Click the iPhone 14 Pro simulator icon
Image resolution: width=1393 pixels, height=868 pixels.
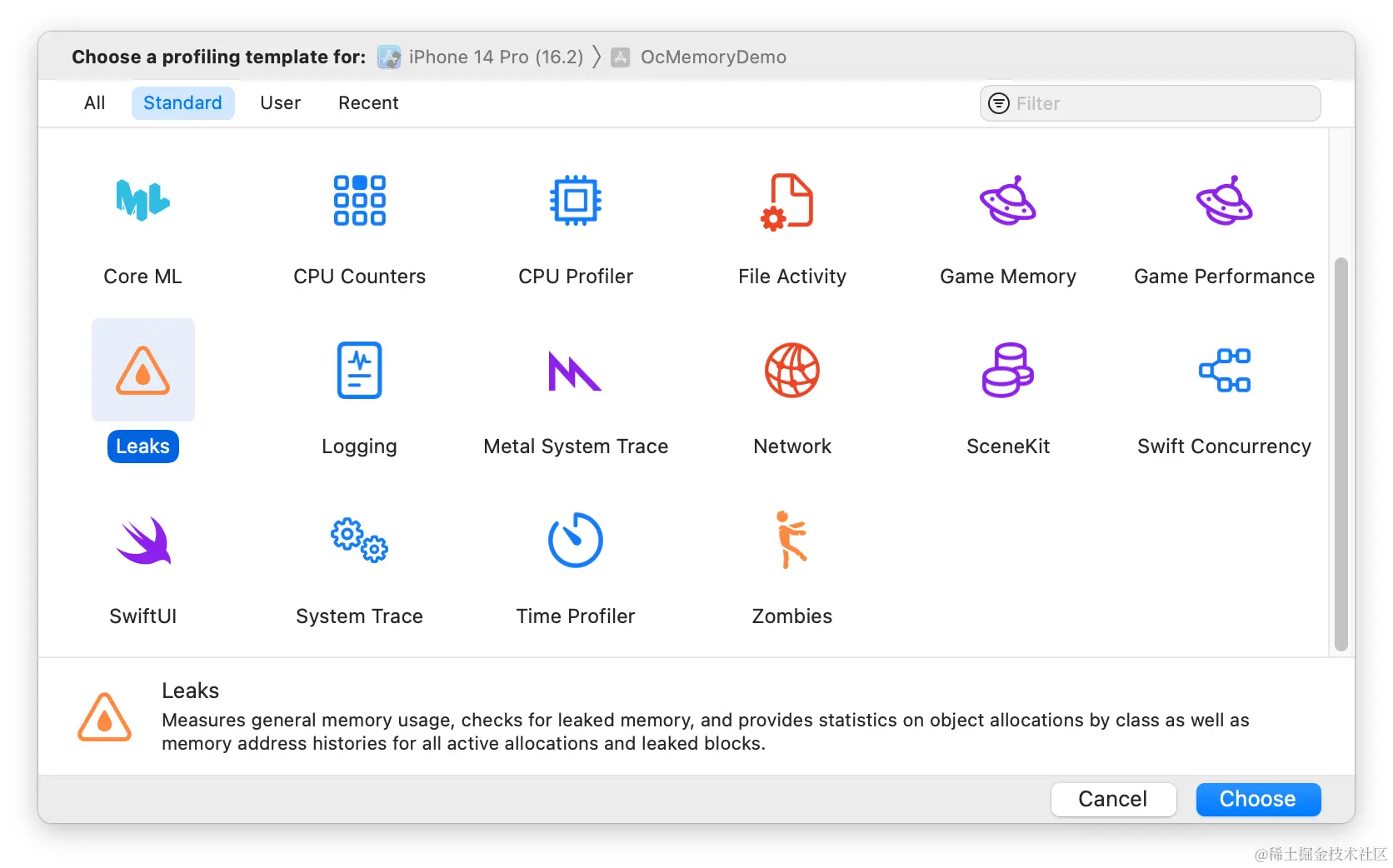coord(389,57)
